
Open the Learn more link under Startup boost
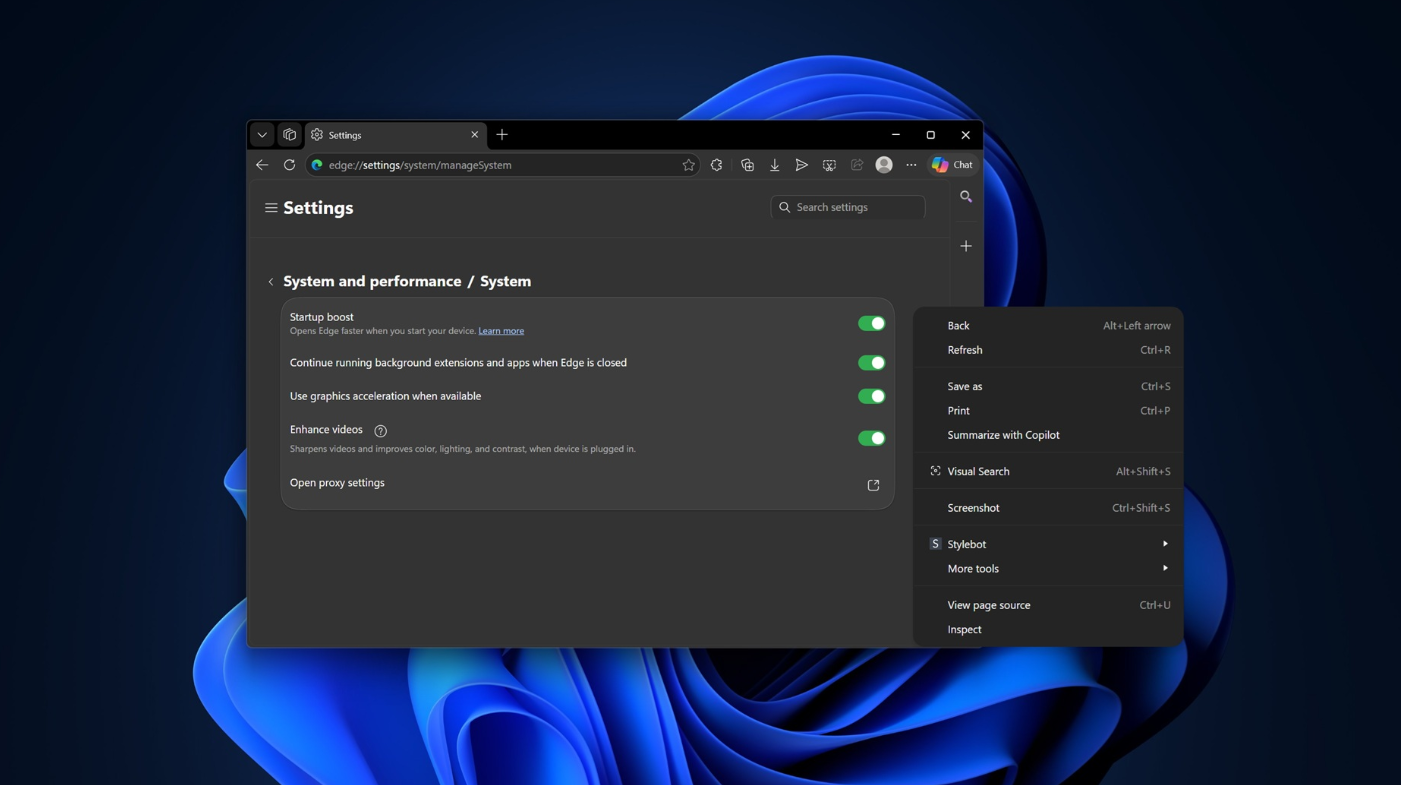(x=501, y=331)
